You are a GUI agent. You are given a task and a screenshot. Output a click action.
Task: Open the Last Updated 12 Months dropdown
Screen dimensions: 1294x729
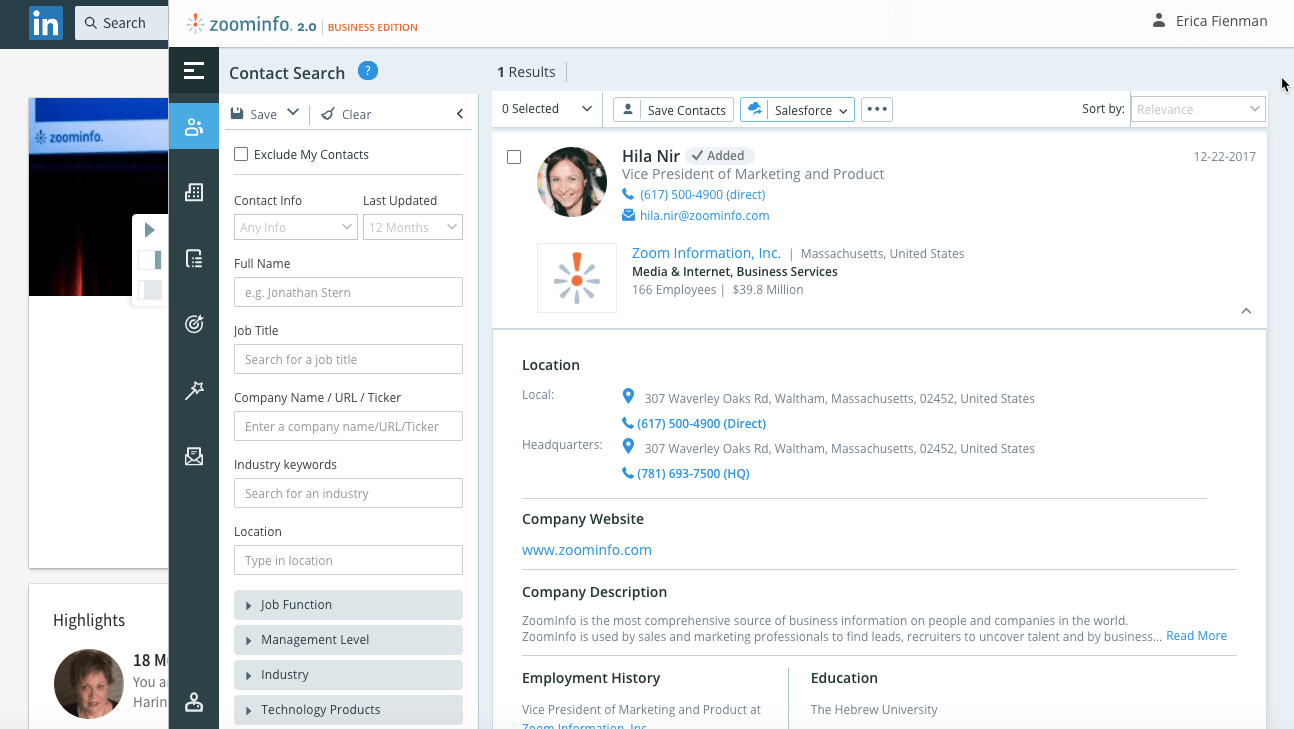[412, 228]
